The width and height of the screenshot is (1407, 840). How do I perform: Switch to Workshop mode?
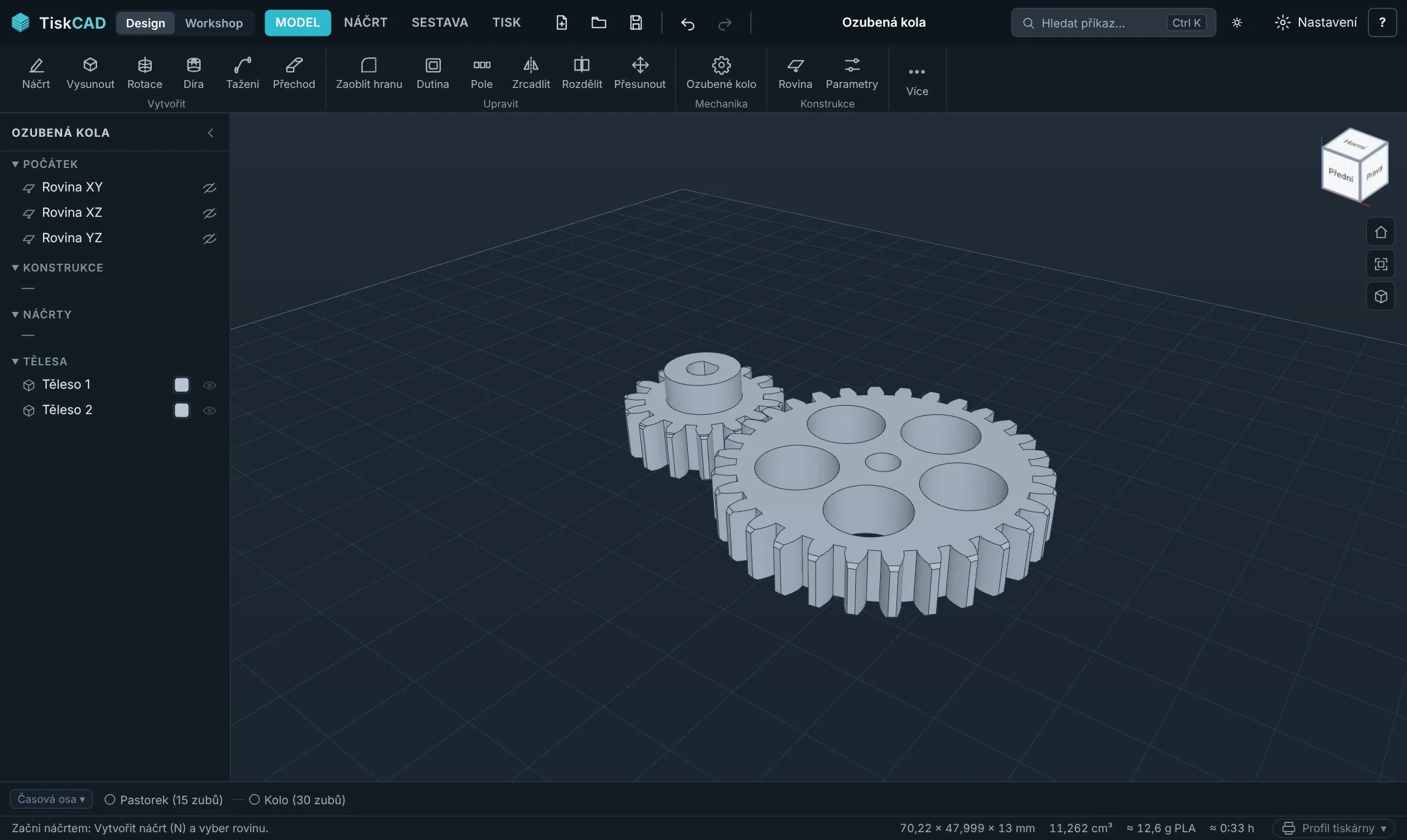coord(214,23)
